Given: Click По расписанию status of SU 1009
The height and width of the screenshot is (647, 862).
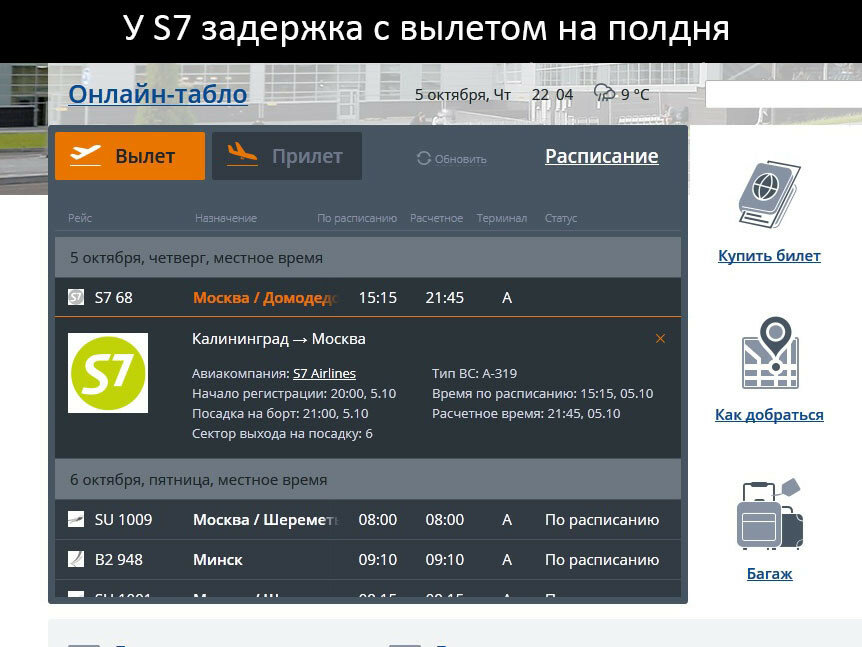Looking at the screenshot, I should click(x=602, y=520).
